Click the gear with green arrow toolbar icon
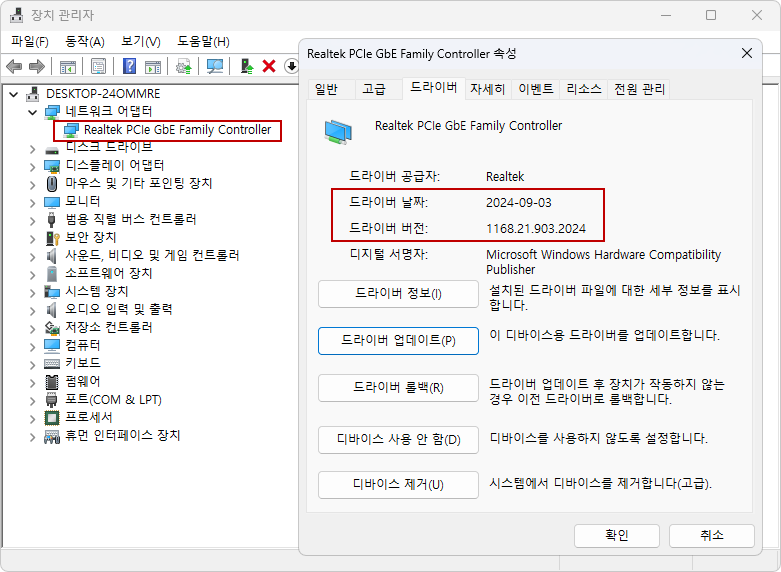 click(x=184, y=66)
